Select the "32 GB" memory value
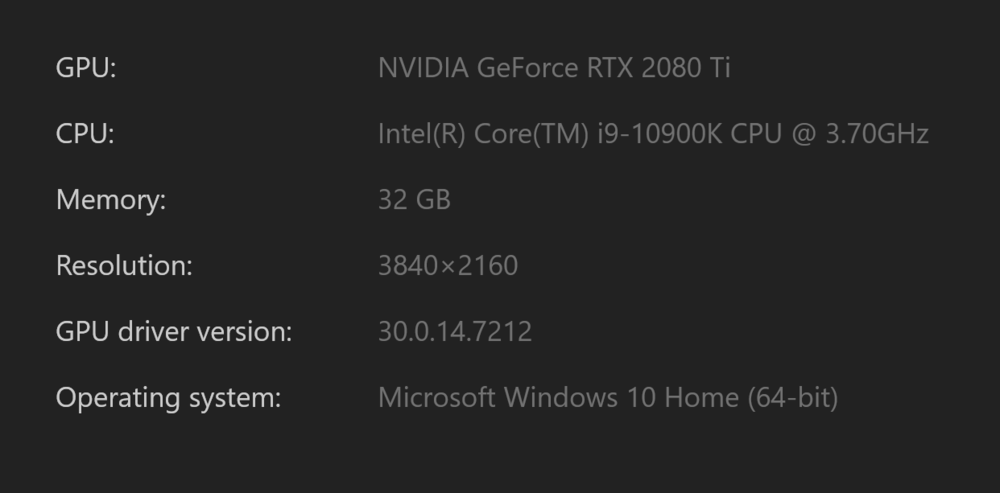The image size is (1000, 493). [414, 200]
